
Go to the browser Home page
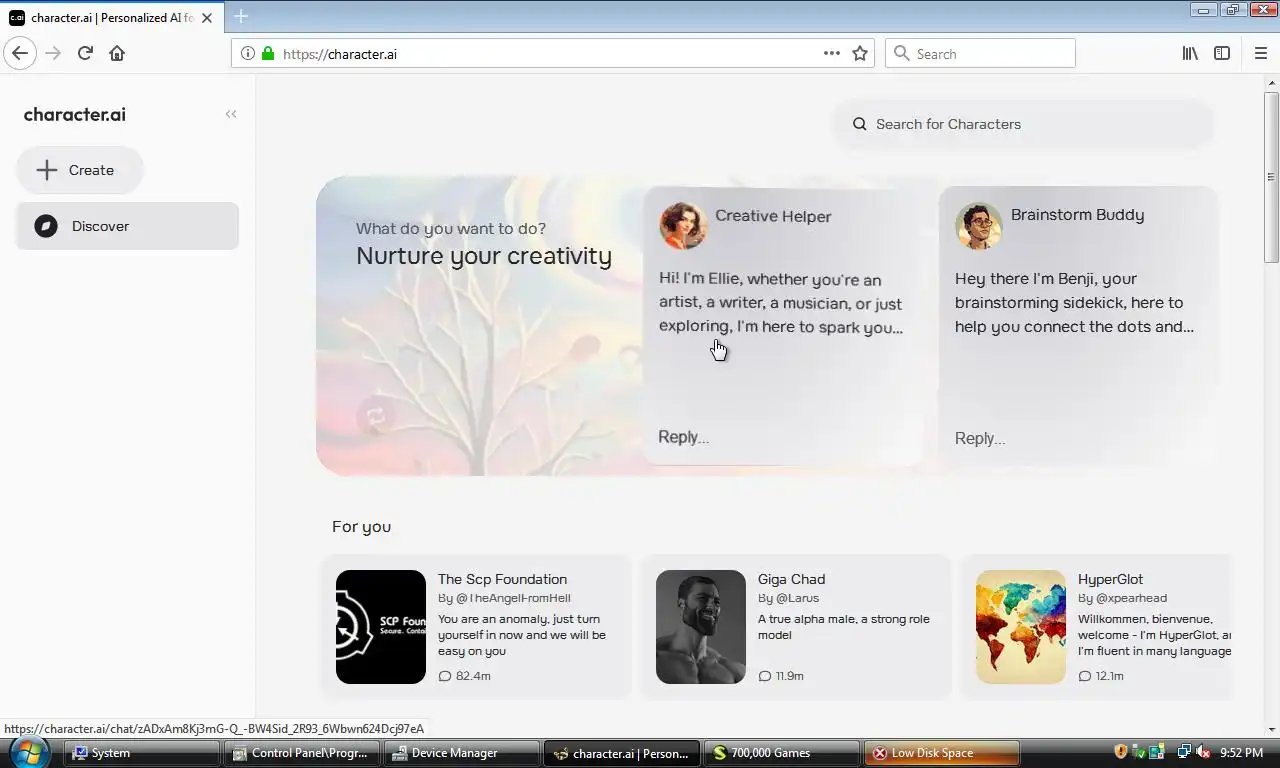(x=117, y=53)
